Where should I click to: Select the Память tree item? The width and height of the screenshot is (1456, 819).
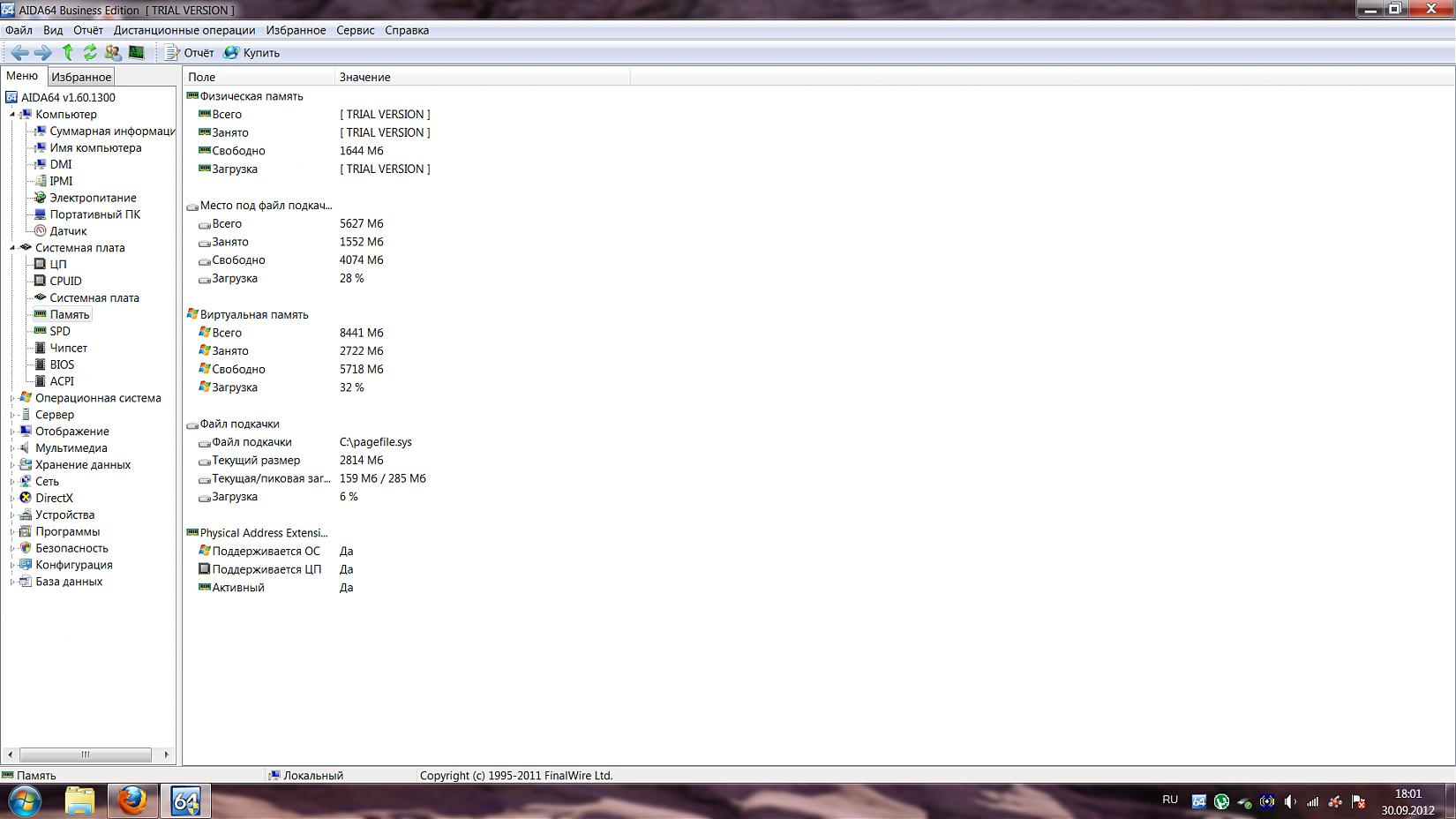pos(70,315)
